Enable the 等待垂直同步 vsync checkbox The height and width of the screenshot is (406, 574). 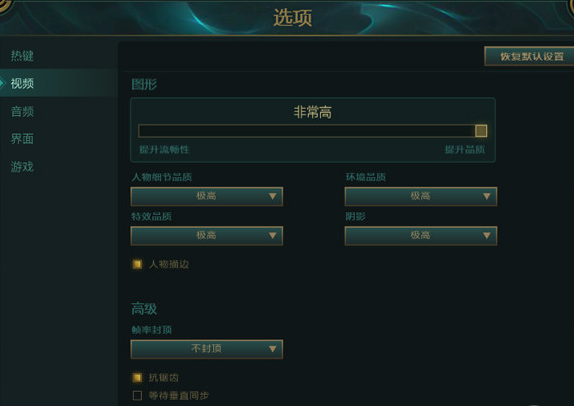coord(137,395)
